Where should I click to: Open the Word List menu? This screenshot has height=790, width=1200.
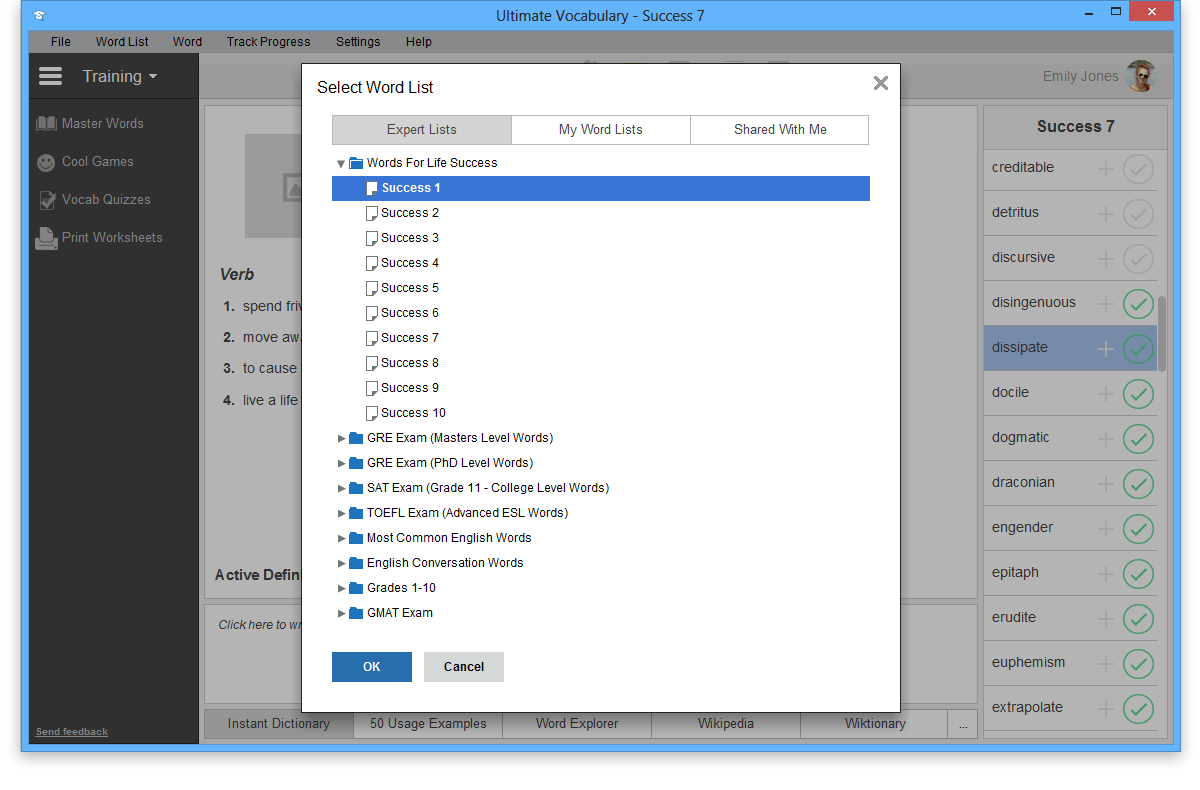tap(122, 42)
